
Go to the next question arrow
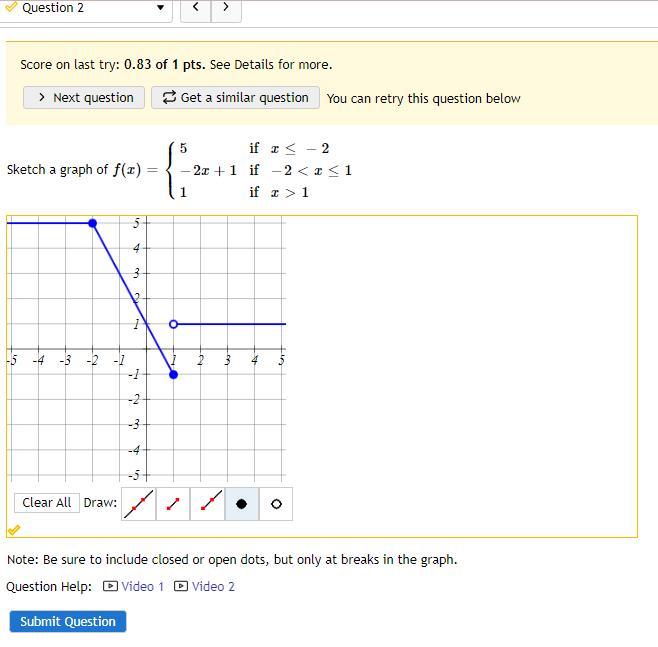(226, 7)
